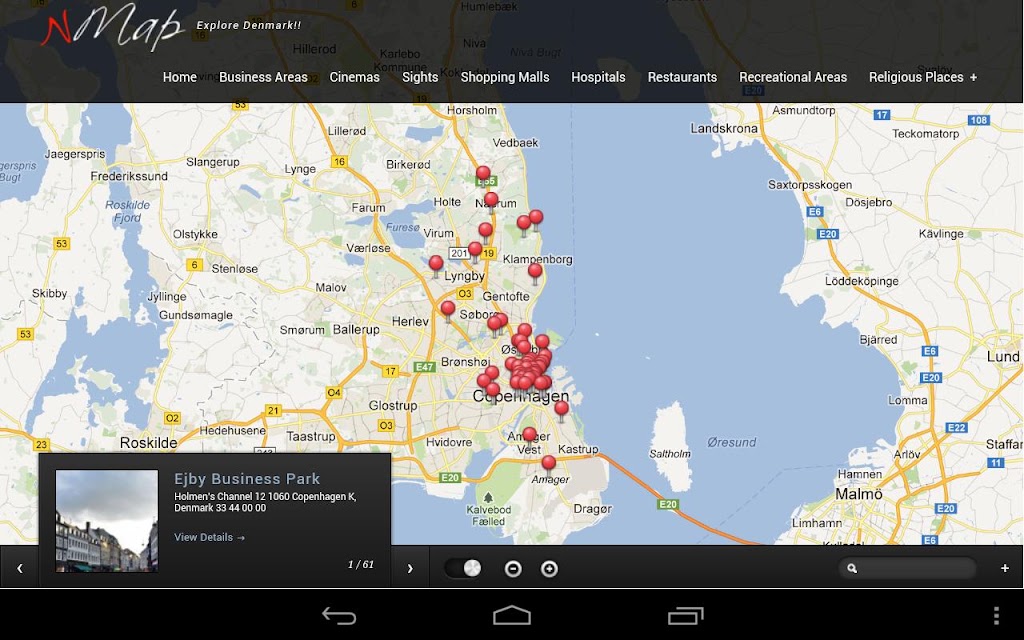Zoom in using the plus icon

point(549,569)
